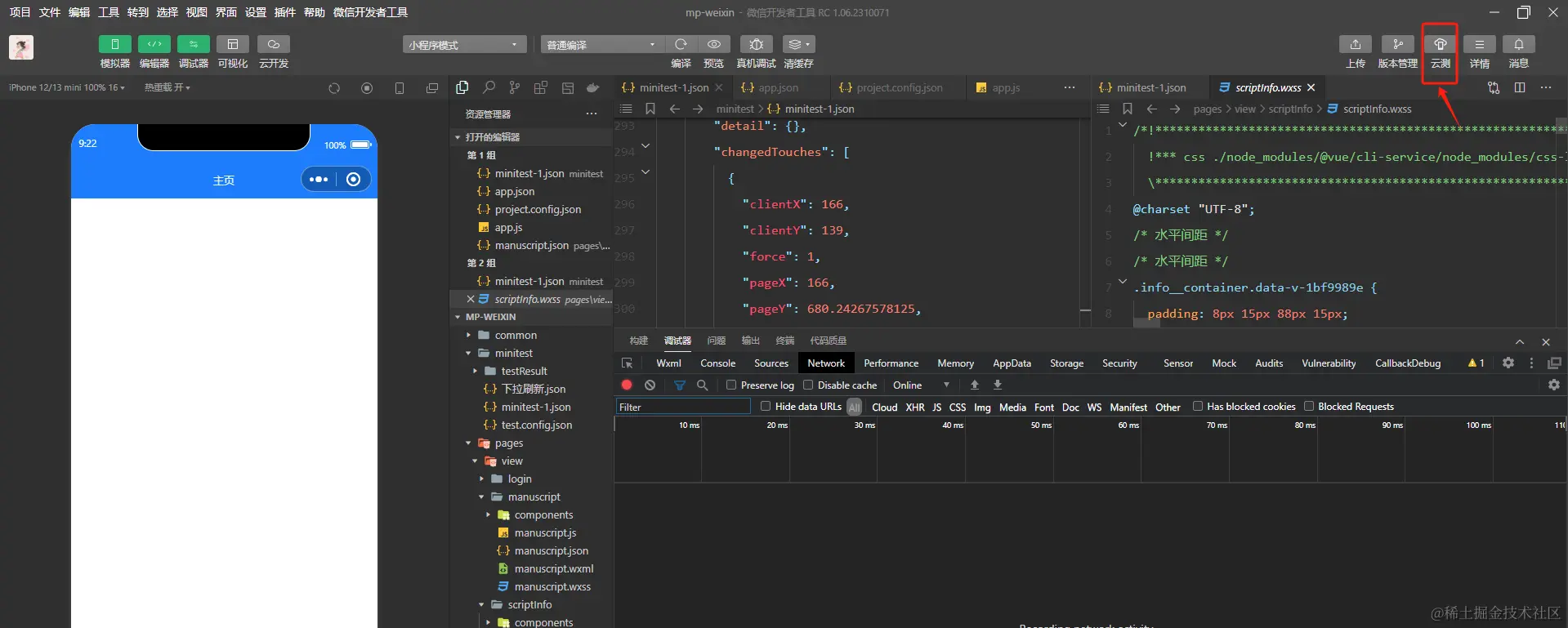Viewport: 1568px width, 628px height.
Task: Click the network Filter input field
Action: (x=682, y=406)
